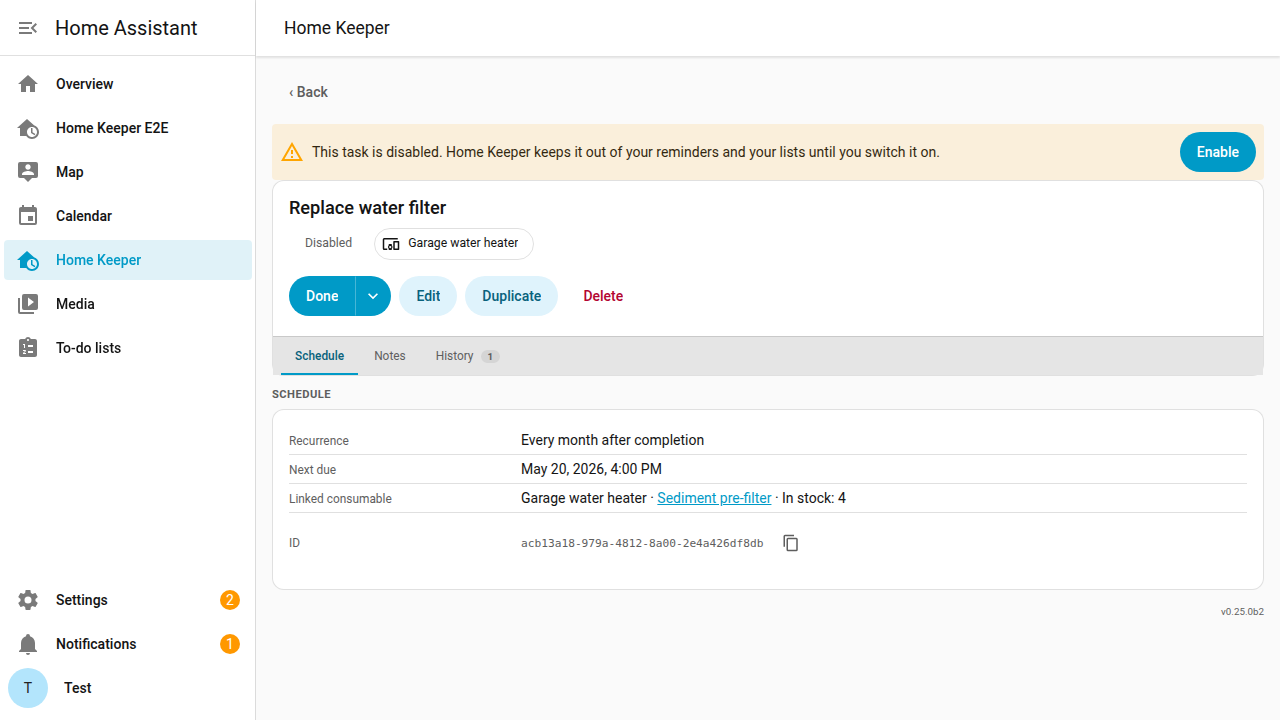Click the Garage water heater chip
The image size is (1280, 720).
pos(453,244)
